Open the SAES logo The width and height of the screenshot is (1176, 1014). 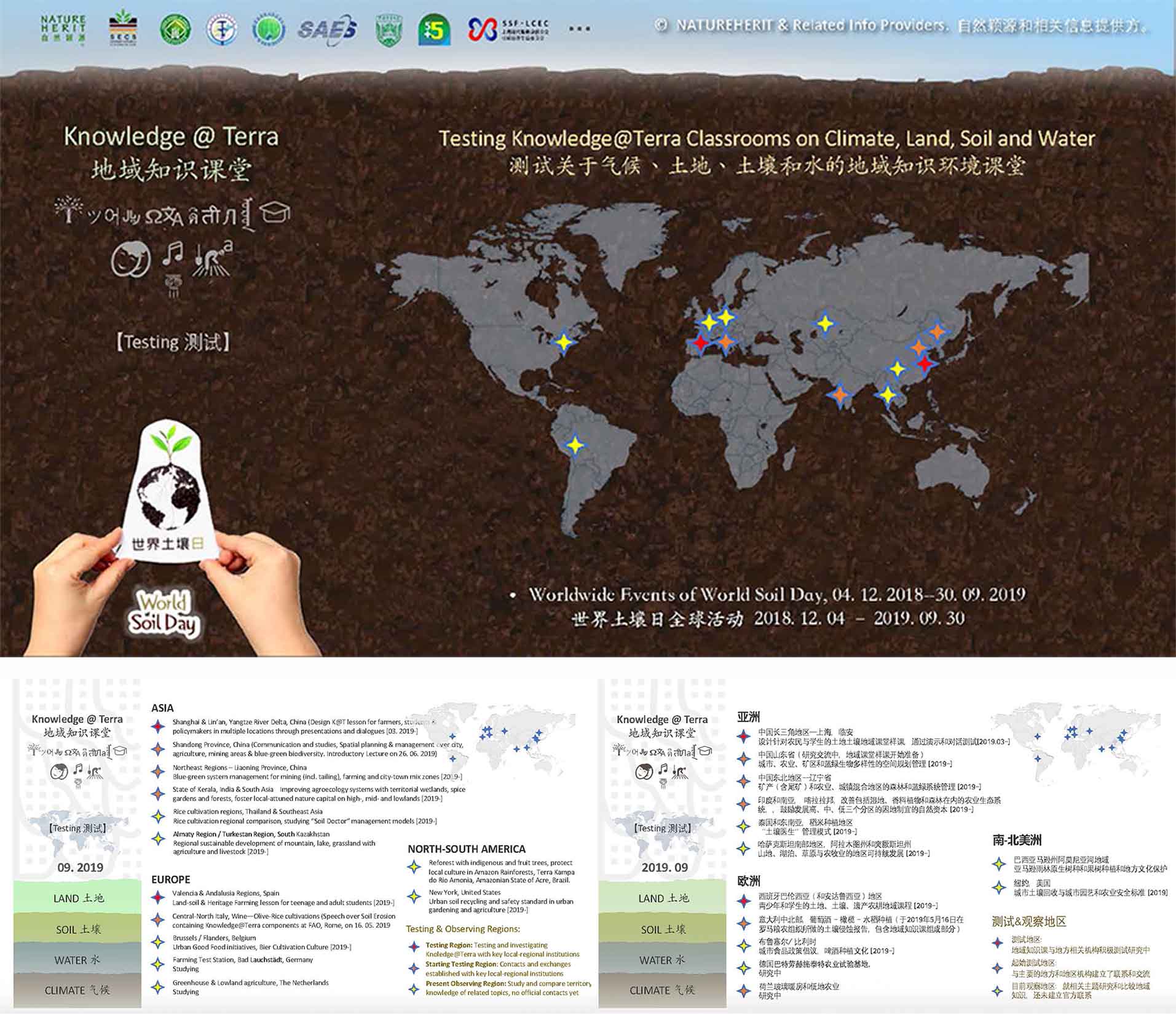(326, 29)
